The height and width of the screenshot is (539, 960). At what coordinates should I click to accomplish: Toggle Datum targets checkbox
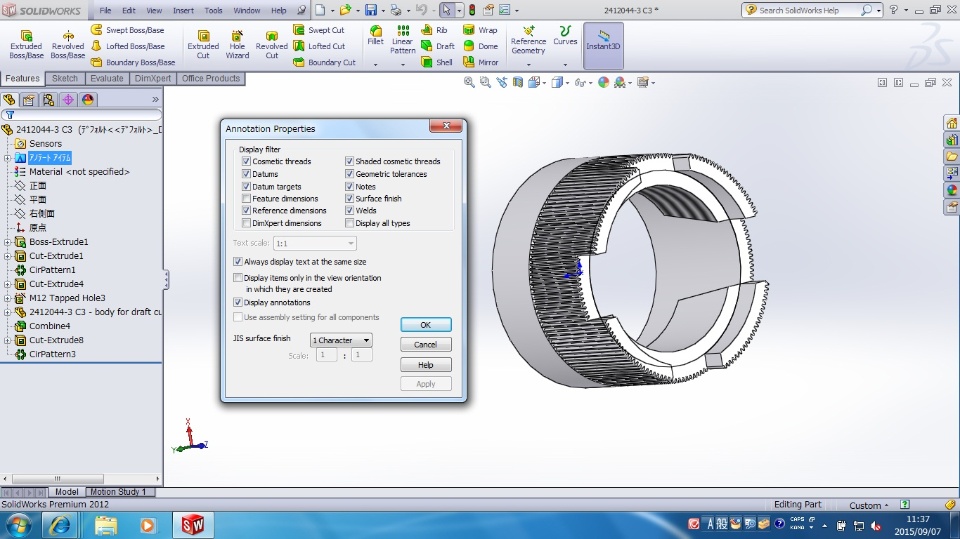tap(246, 186)
